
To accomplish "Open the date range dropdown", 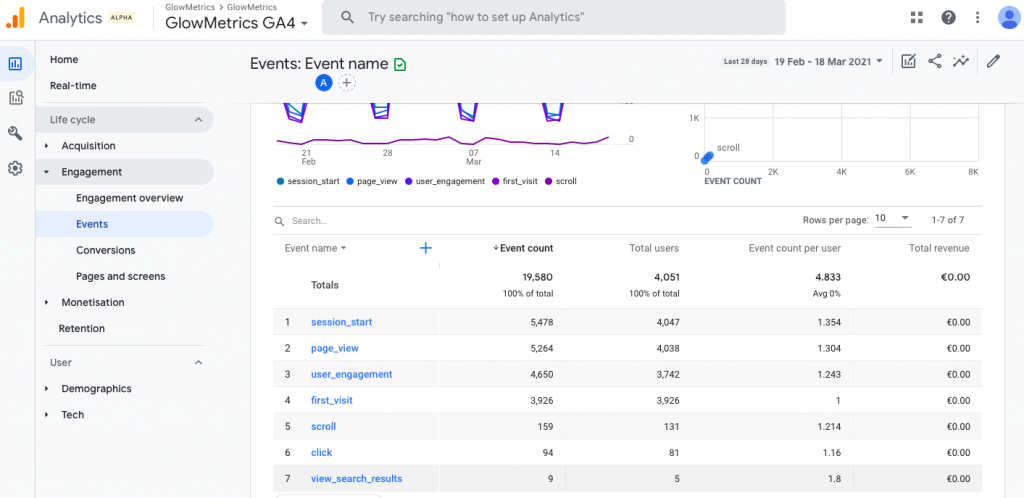I will [828, 61].
